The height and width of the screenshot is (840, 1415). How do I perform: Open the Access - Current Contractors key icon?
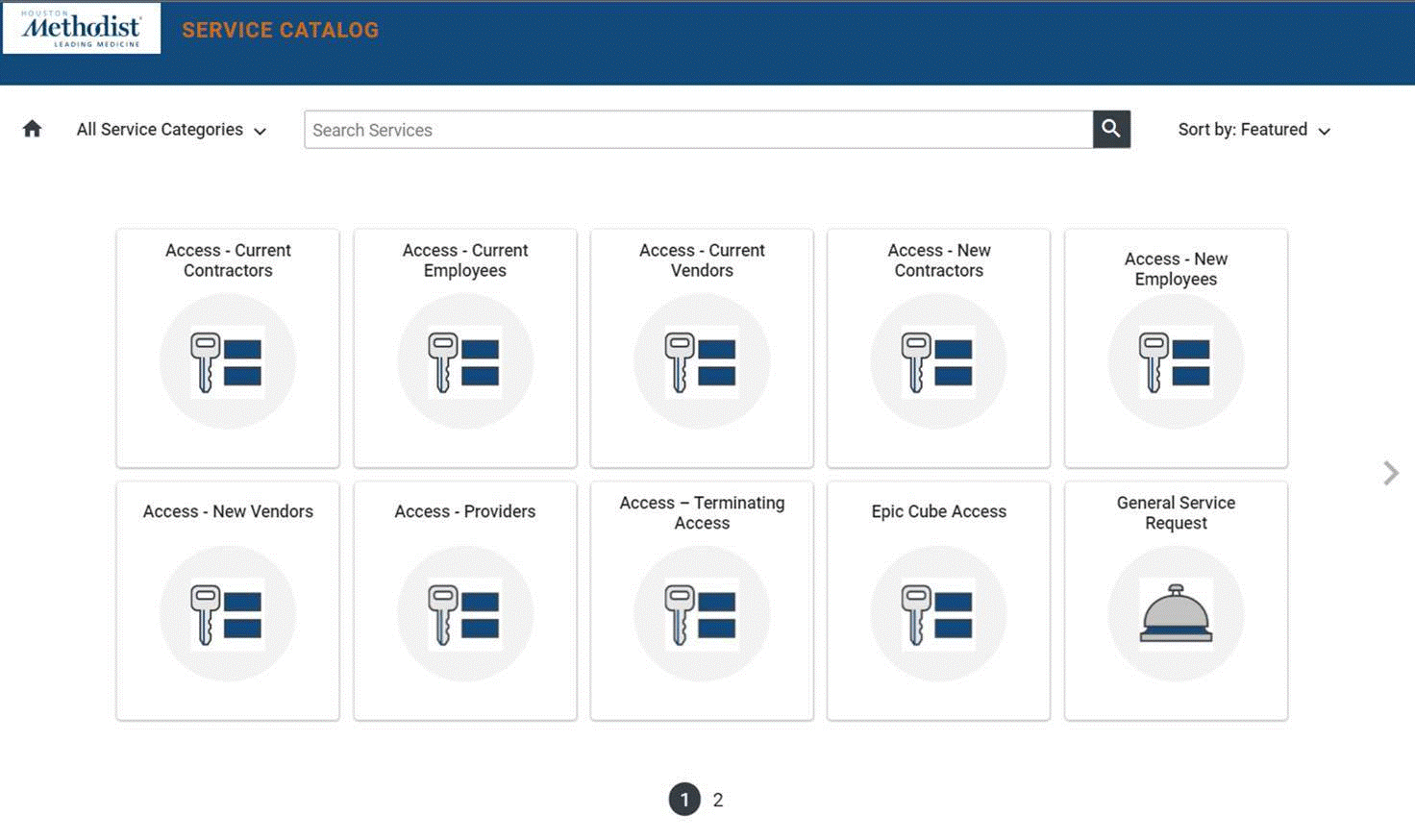coord(228,362)
